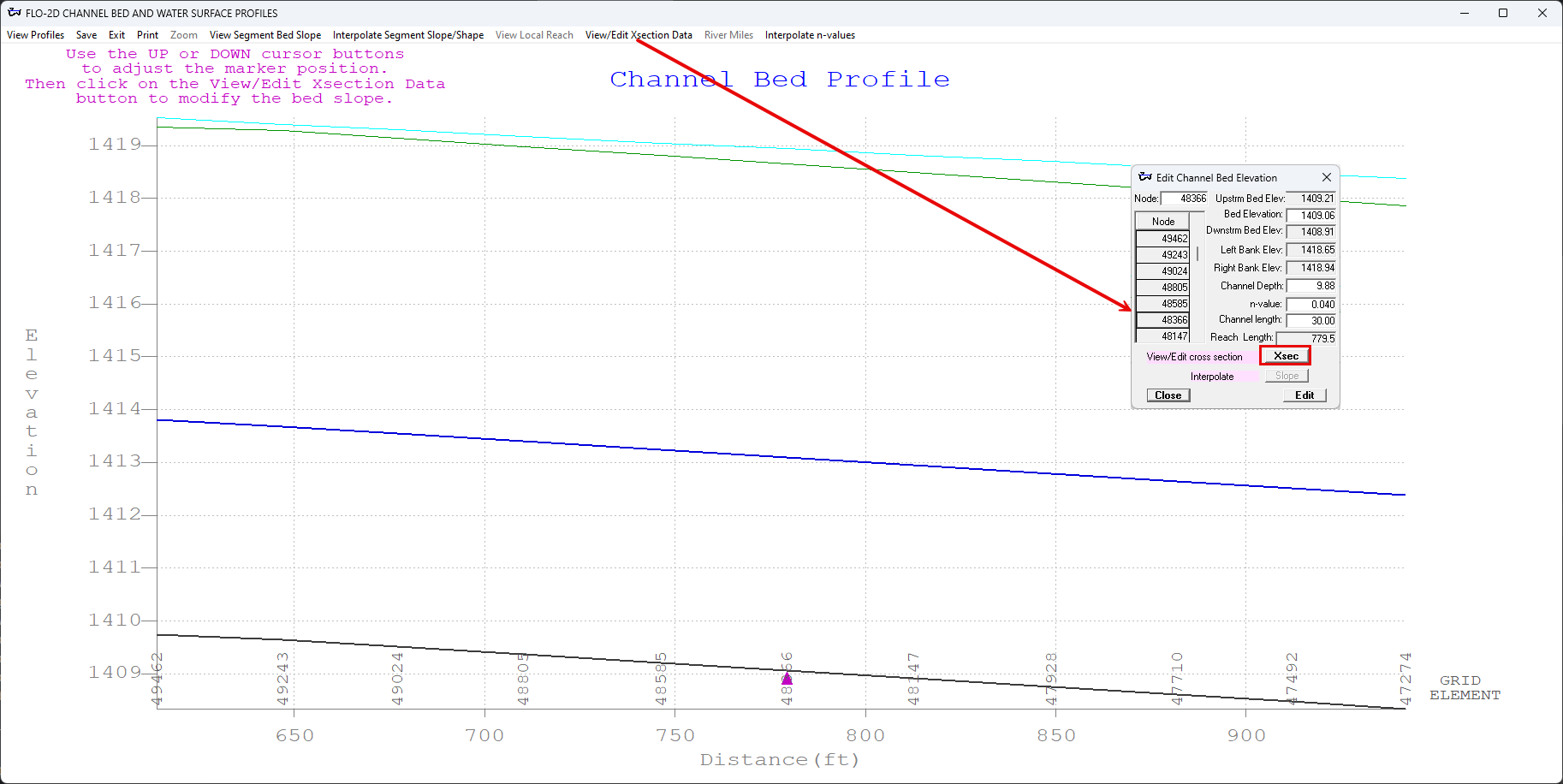Image resolution: width=1563 pixels, height=784 pixels.
Task: Click the Bed Elevation input field
Action: tap(1310, 215)
